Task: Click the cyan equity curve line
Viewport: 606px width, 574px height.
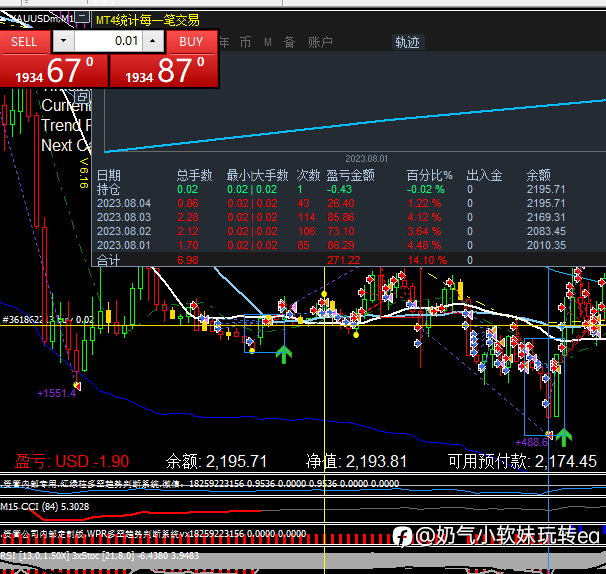Action: 355,125
